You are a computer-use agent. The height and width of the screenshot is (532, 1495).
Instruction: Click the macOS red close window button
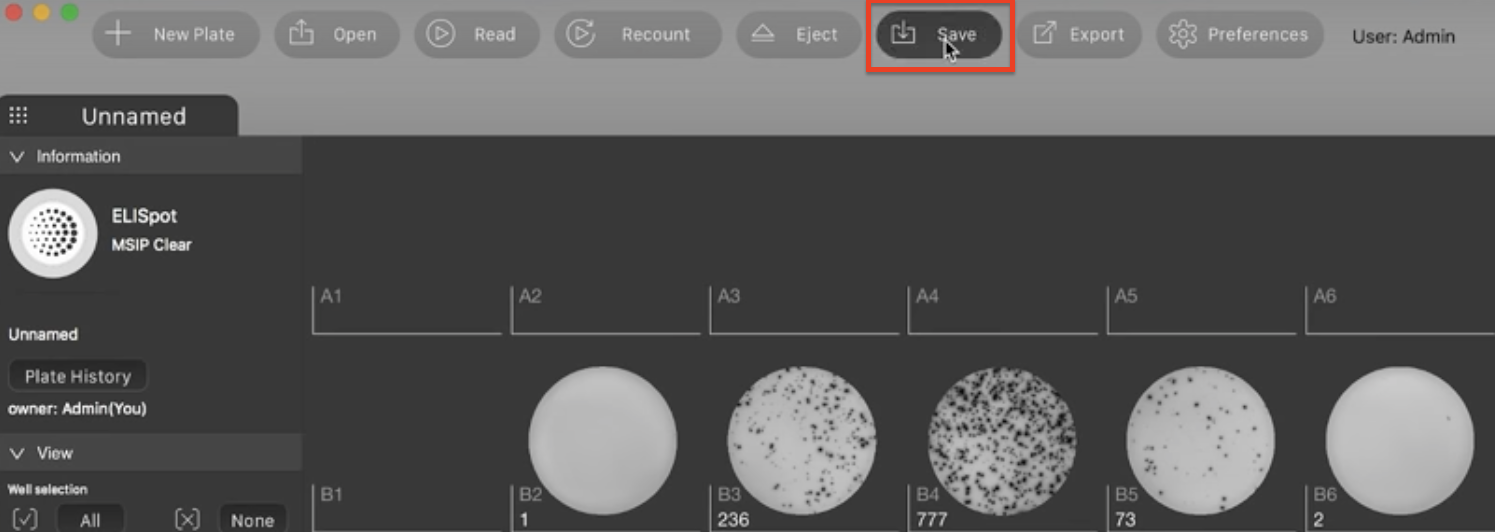point(14,12)
